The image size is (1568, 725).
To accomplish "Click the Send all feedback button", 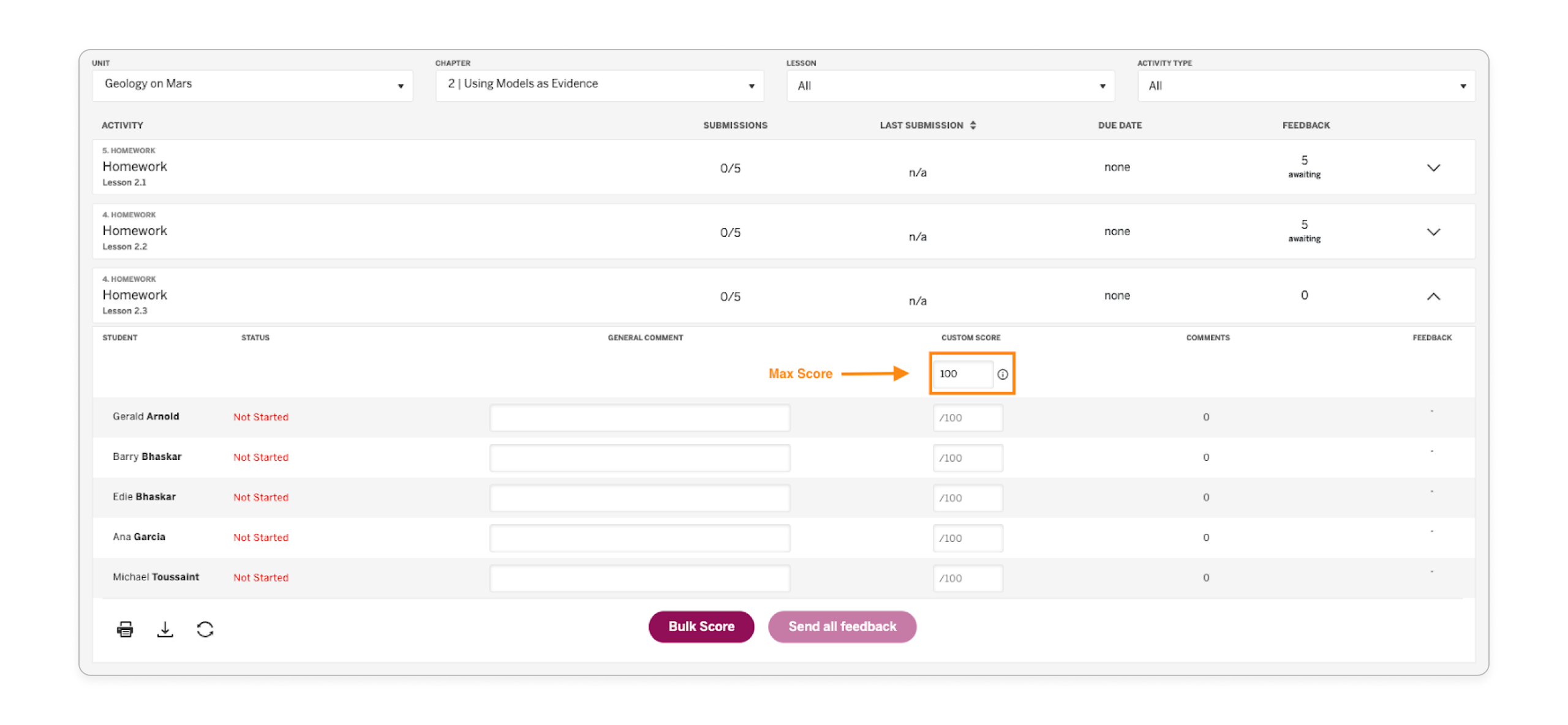I will 842,626.
